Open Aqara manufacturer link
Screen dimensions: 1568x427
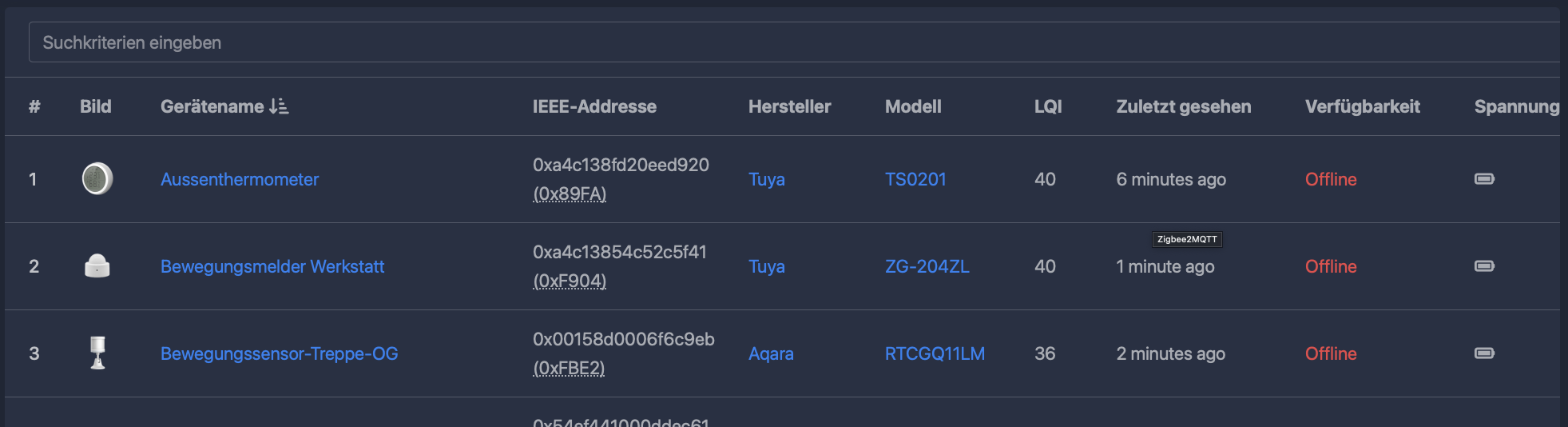click(x=771, y=353)
